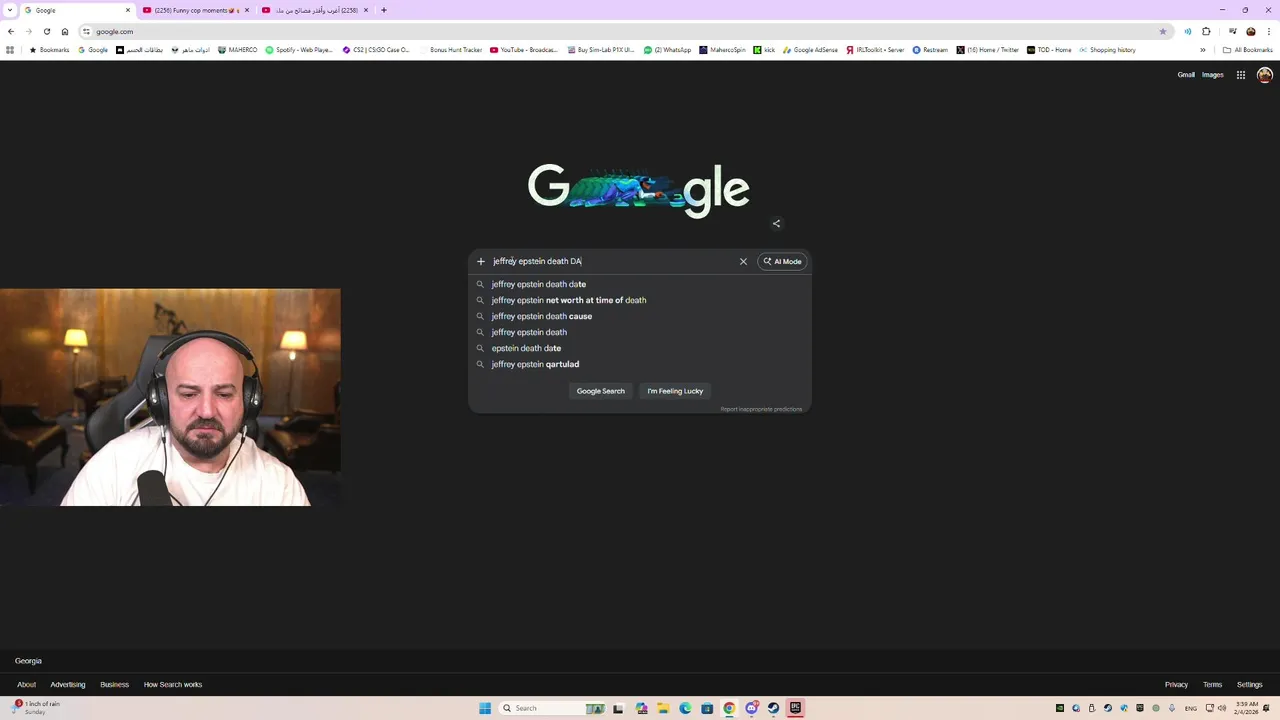This screenshot has width=1280, height=720.
Task: Open the browser home page icon
Action: pyautogui.click(x=65, y=31)
